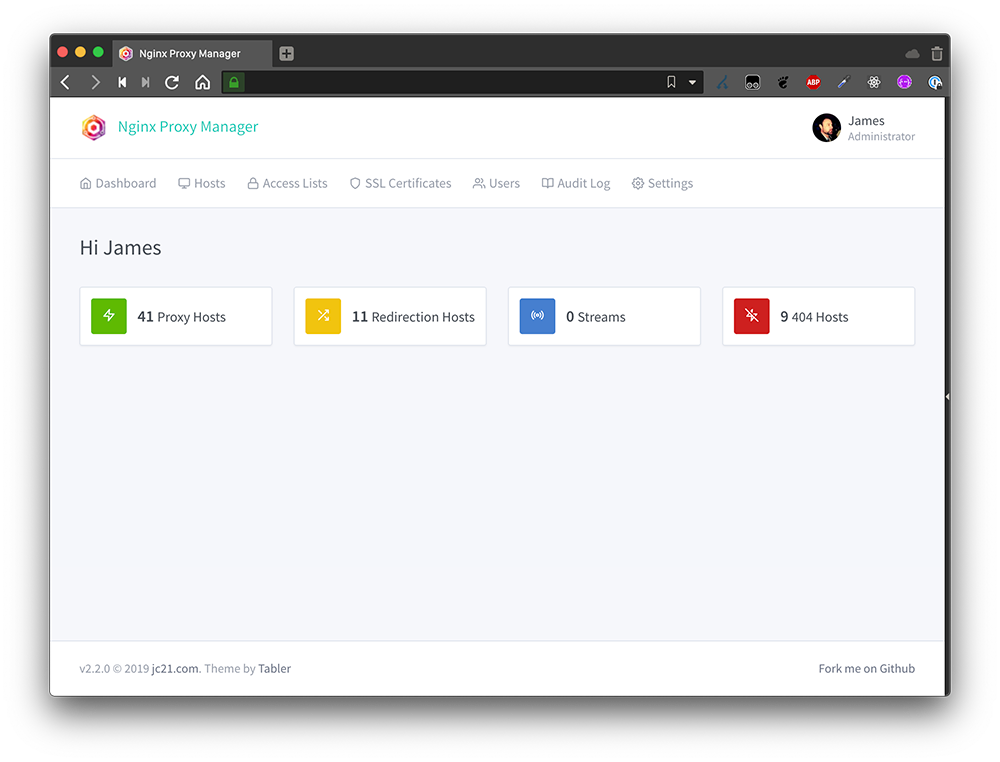Click the page reload icon
The image size is (1000, 762).
tap(171, 82)
